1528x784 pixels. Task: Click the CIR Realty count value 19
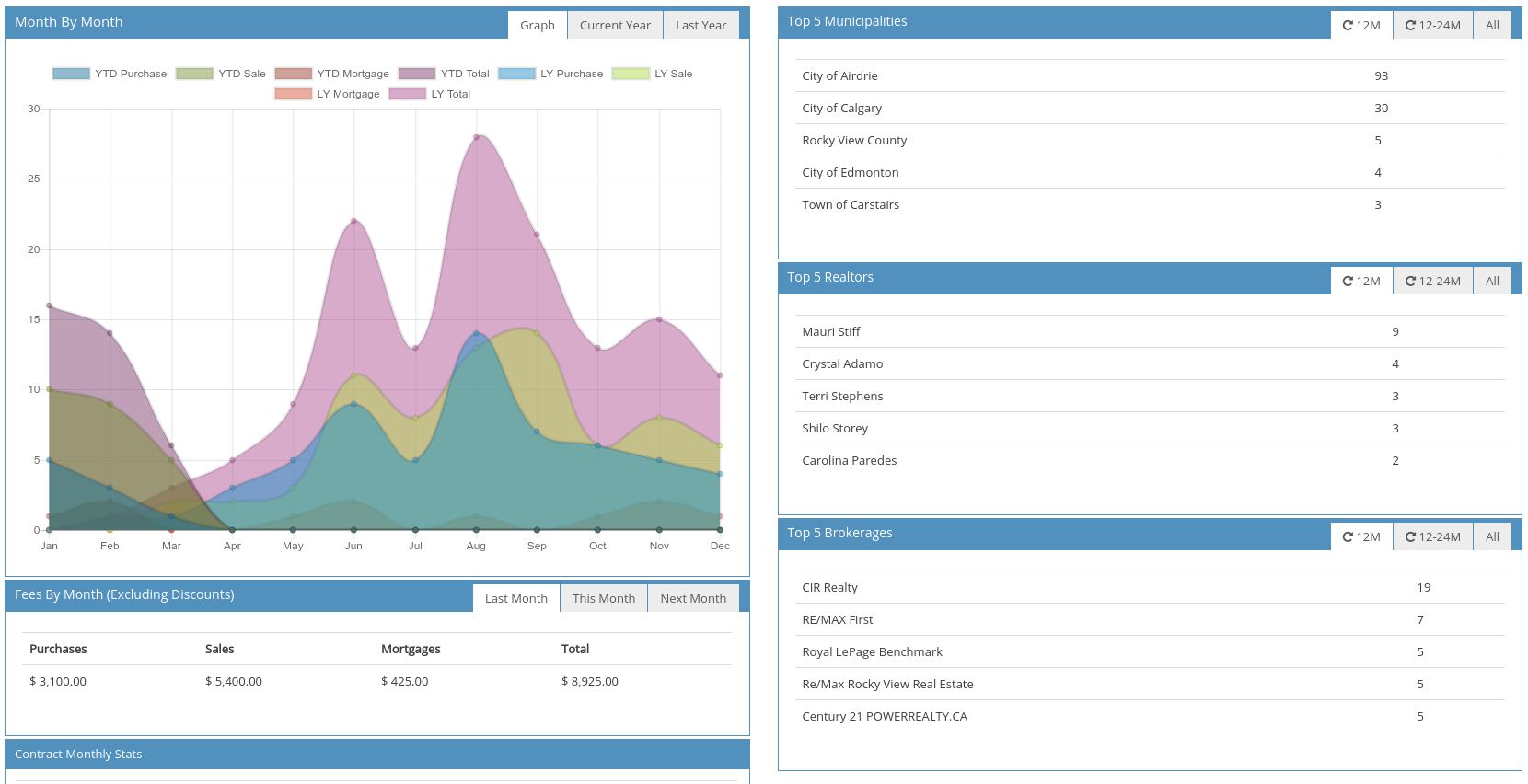(1424, 587)
